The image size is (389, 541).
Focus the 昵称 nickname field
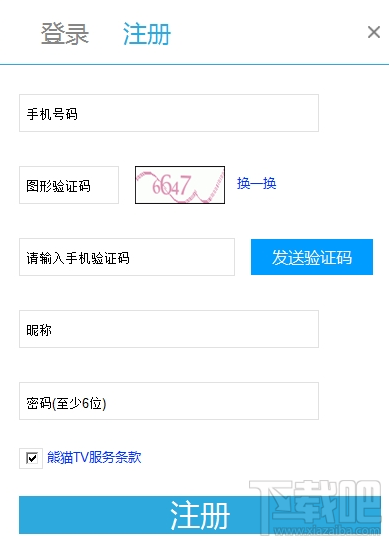tap(169, 329)
